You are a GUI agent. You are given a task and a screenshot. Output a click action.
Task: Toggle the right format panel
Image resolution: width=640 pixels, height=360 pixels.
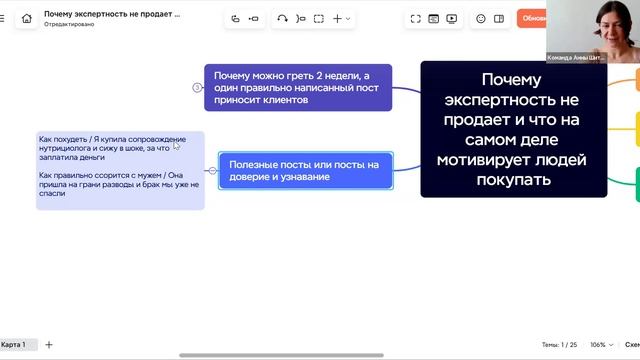[x=499, y=19]
